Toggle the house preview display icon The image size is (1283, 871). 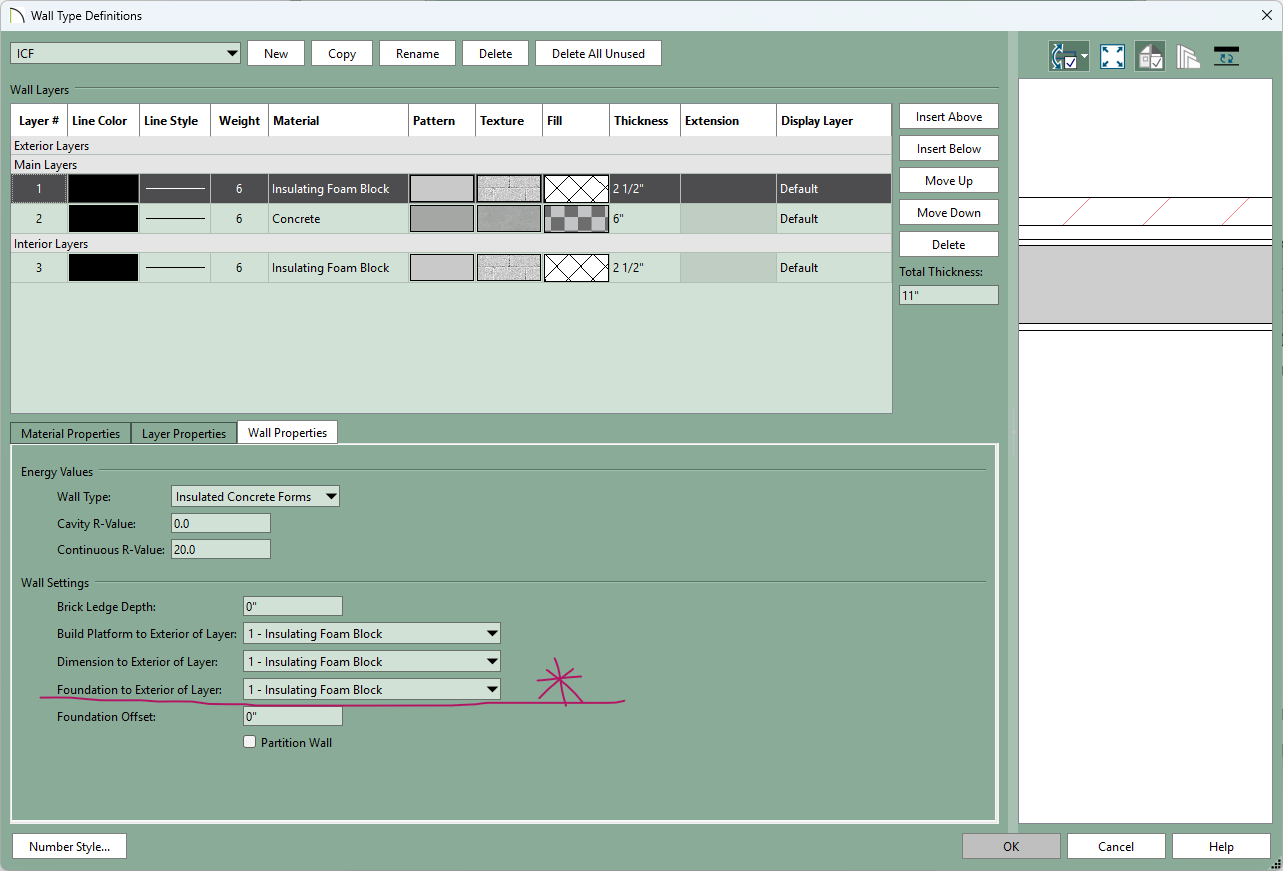click(1150, 57)
